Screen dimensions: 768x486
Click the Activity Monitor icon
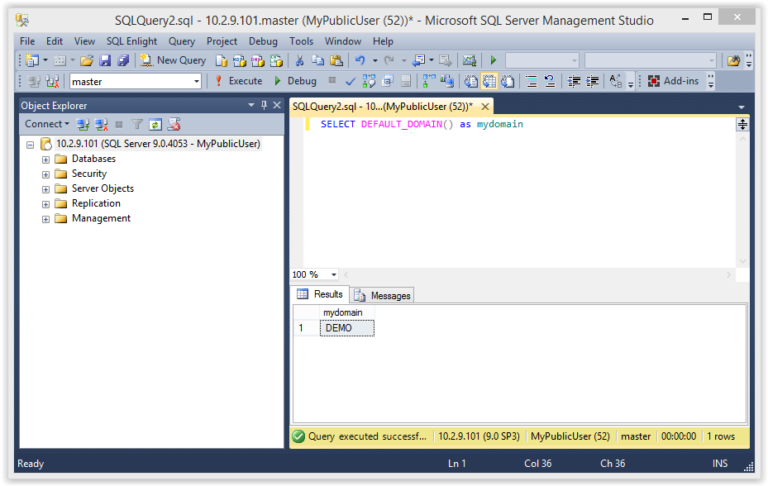pyautogui.click(x=469, y=60)
